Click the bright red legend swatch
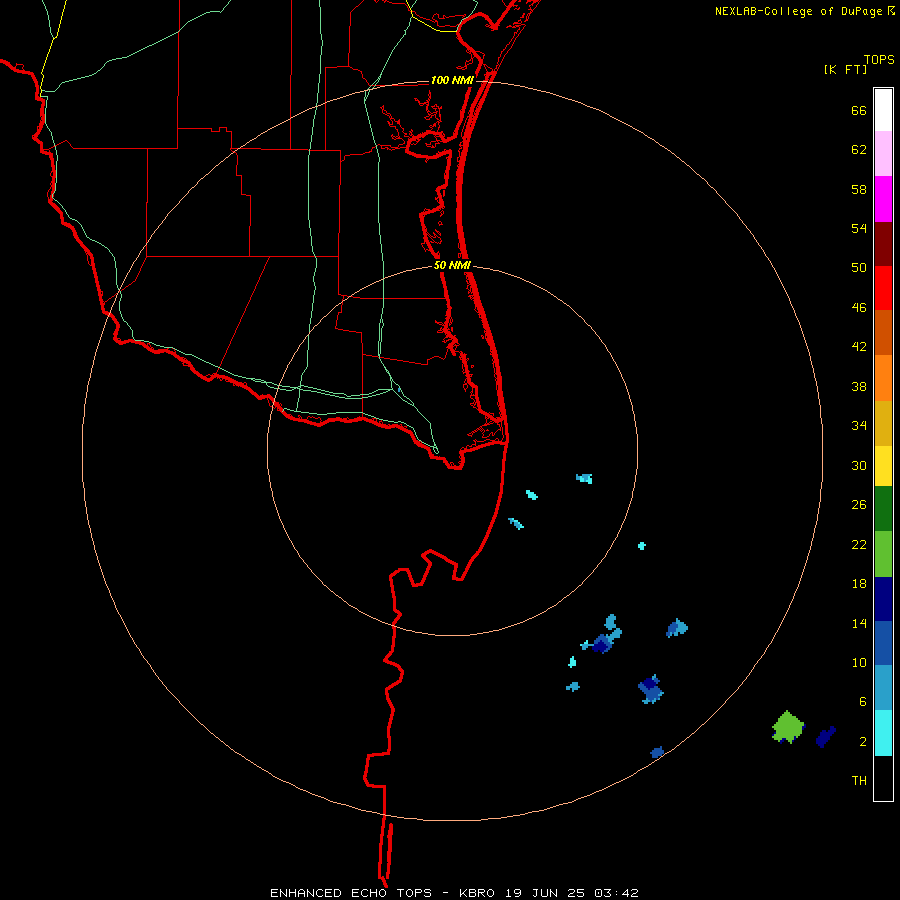The height and width of the screenshot is (900, 900). click(x=883, y=288)
